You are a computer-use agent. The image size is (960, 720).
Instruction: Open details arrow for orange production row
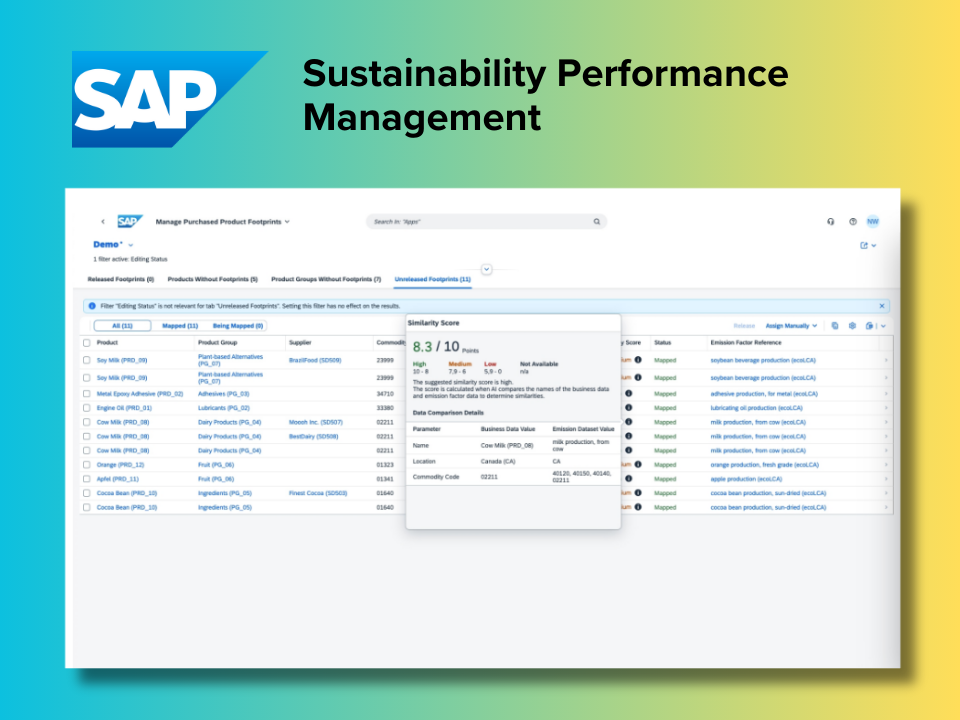click(x=886, y=465)
